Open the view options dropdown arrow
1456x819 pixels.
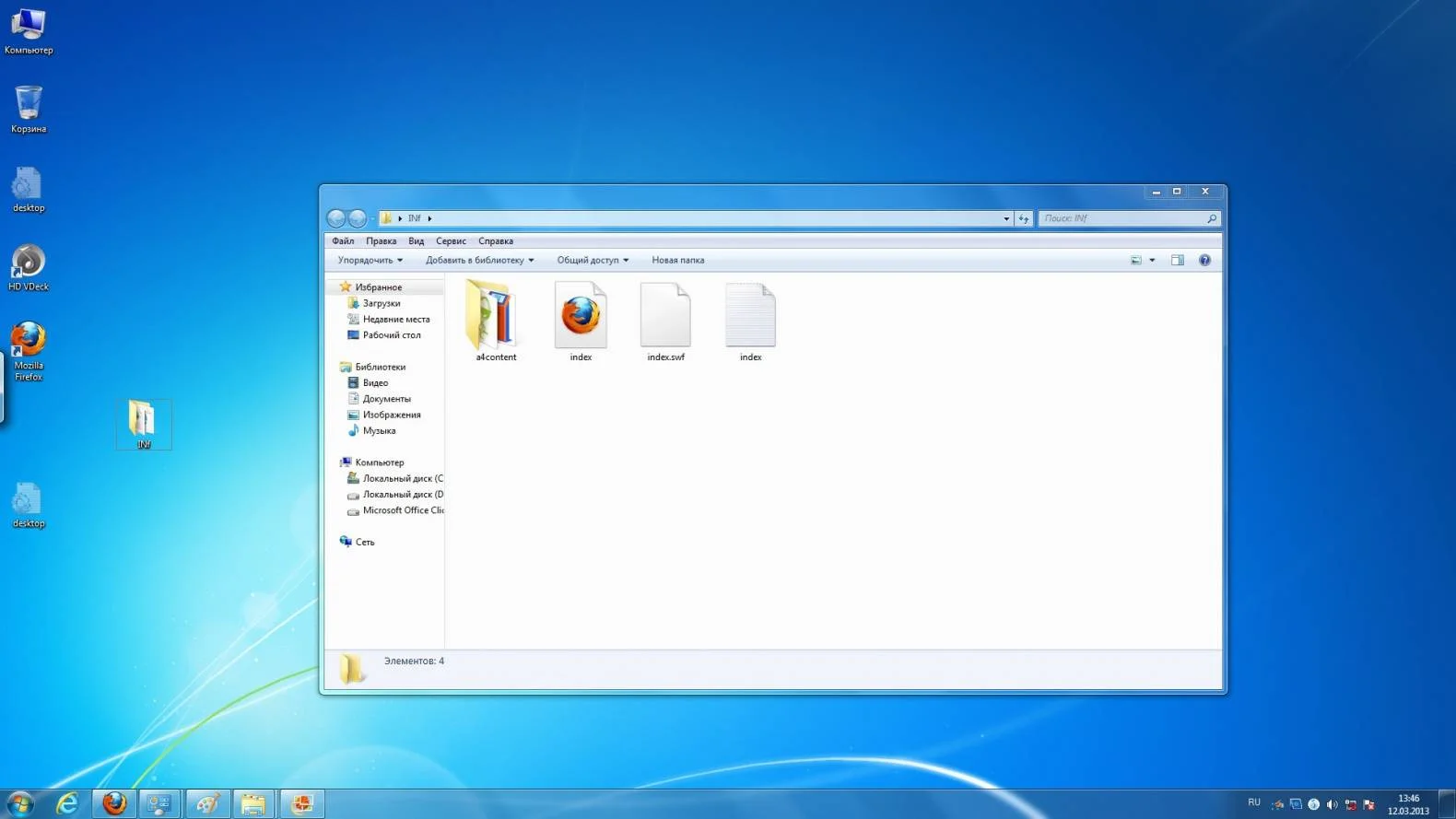coord(1152,261)
